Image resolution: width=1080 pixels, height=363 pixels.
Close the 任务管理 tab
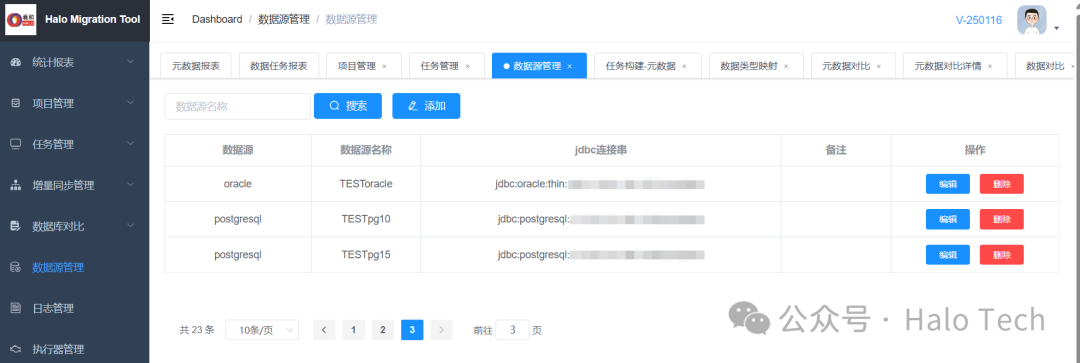(x=468, y=67)
